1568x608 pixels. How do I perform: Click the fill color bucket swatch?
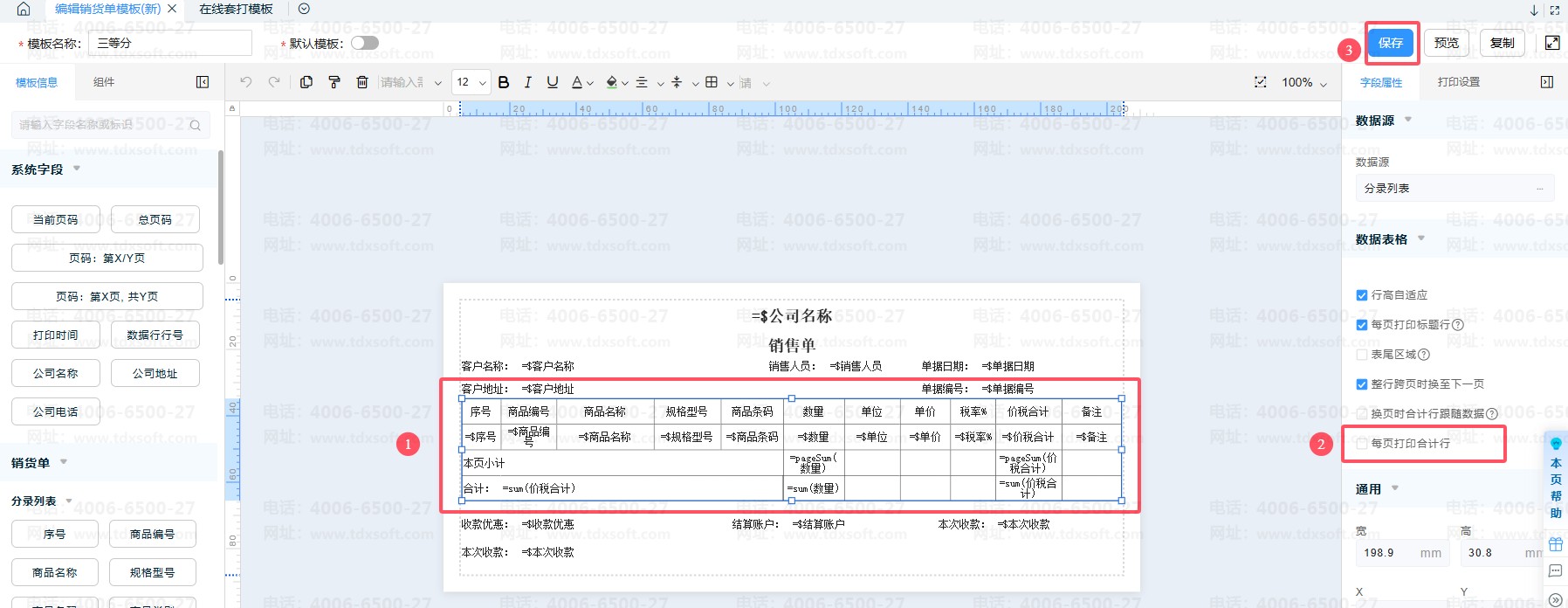coord(611,82)
